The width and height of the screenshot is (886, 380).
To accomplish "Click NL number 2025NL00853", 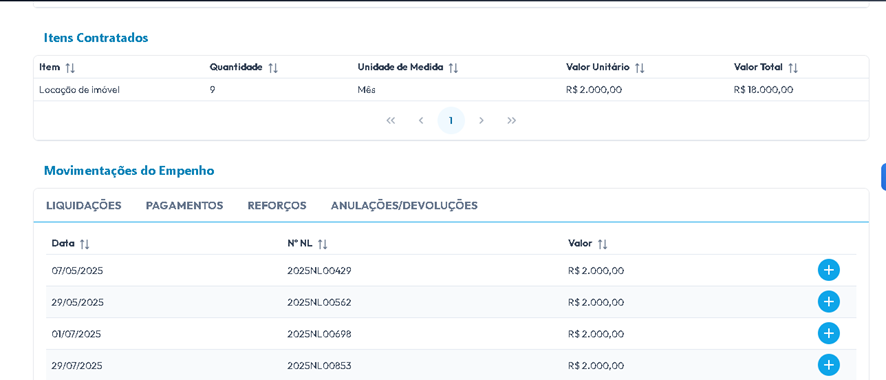I will pyautogui.click(x=319, y=365).
